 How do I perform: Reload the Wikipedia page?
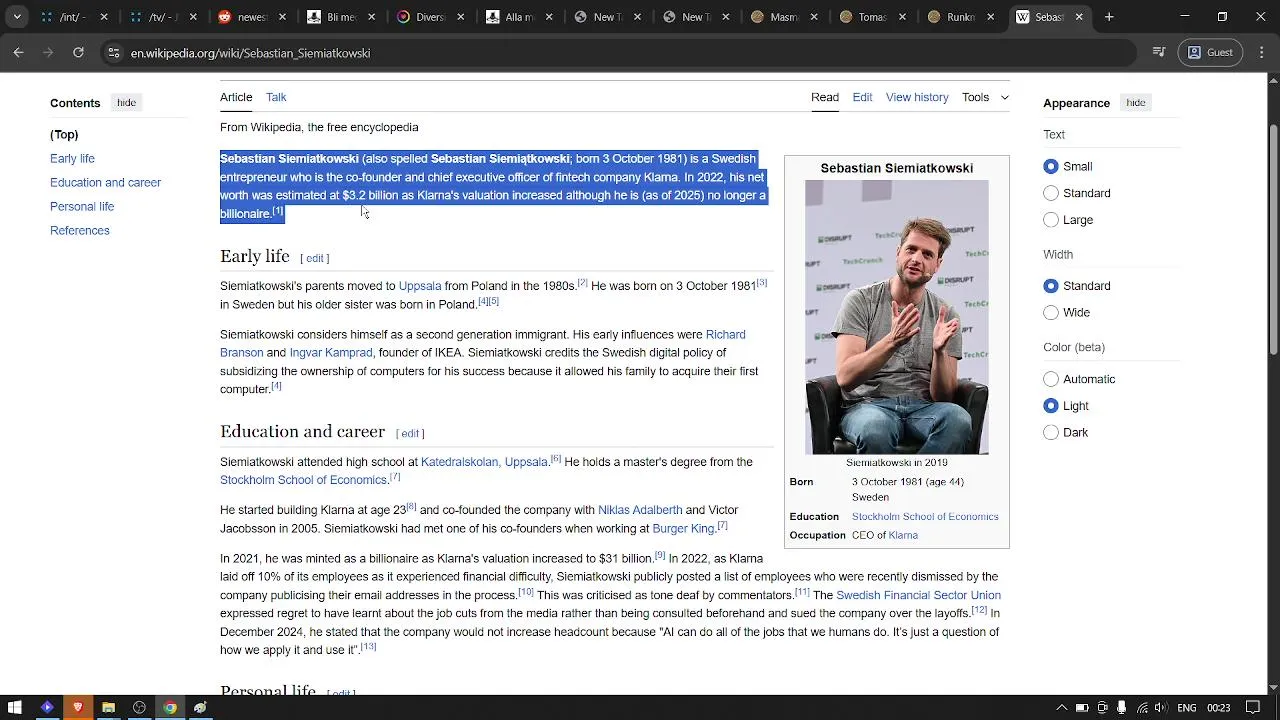(78, 53)
